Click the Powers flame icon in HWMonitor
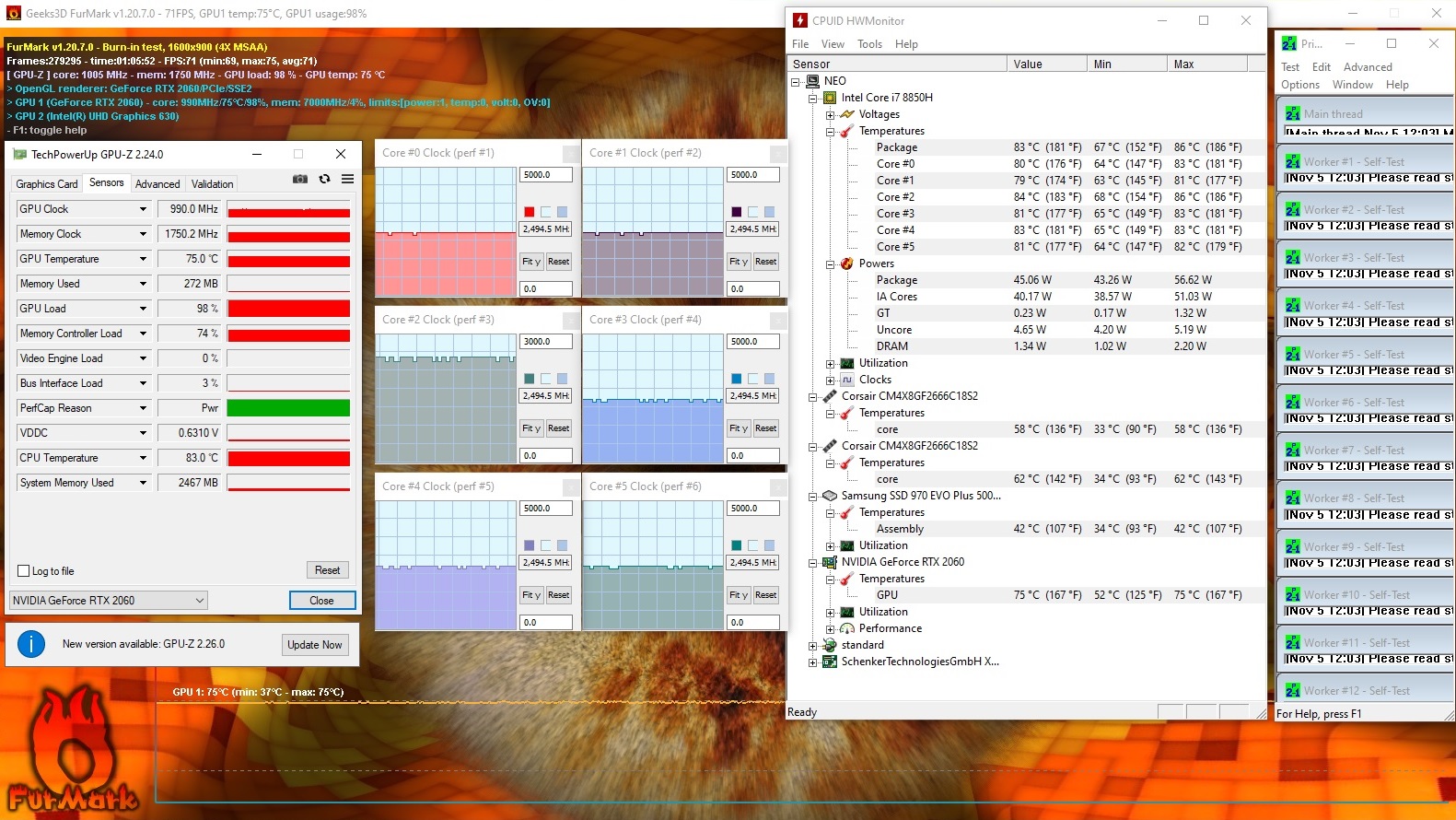Image resolution: width=1456 pixels, height=820 pixels. click(847, 264)
